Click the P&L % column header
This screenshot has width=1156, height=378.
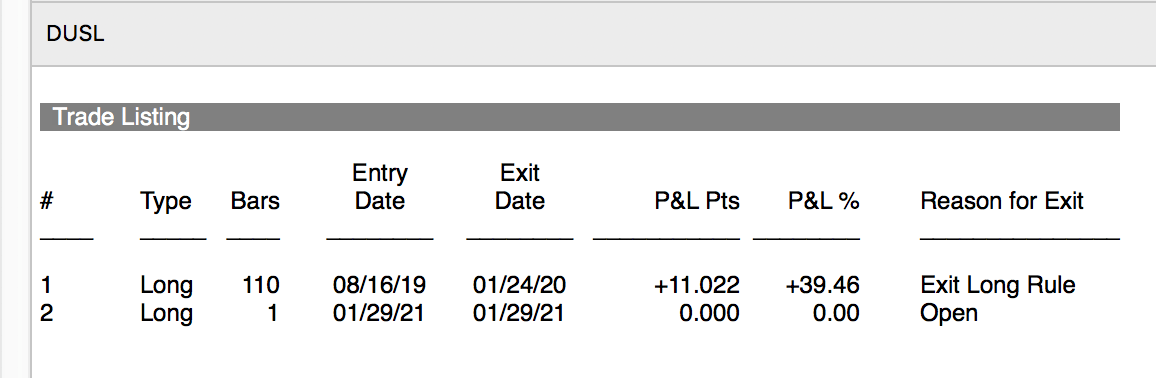pyautogui.click(x=824, y=201)
